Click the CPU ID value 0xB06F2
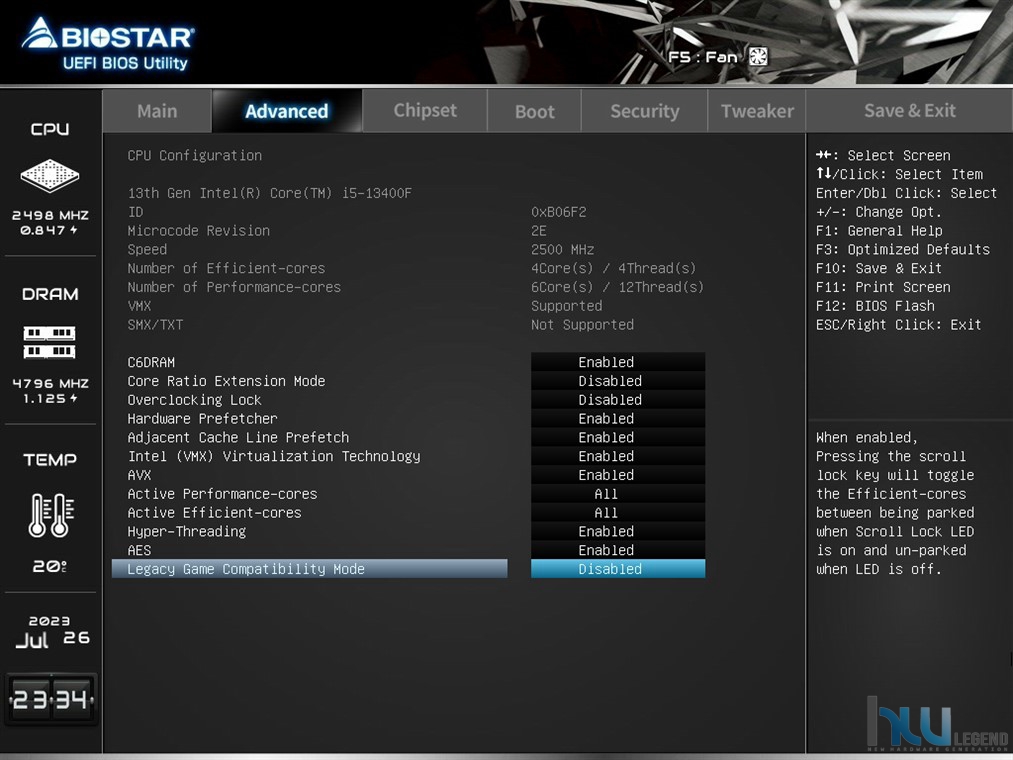 (559, 212)
